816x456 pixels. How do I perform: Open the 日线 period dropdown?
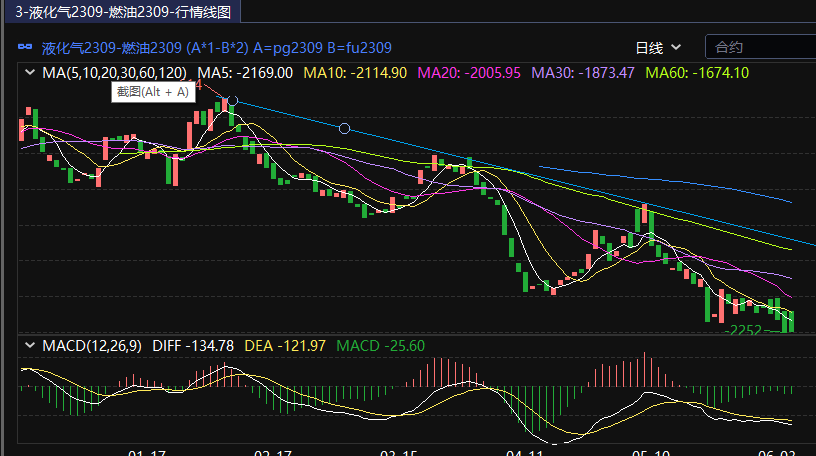(658, 47)
